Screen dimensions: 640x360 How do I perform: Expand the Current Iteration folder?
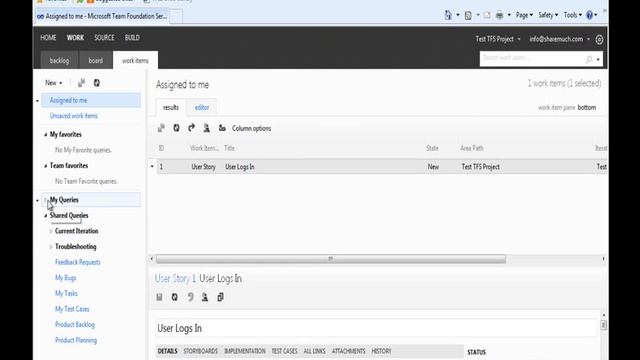click(51, 231)
